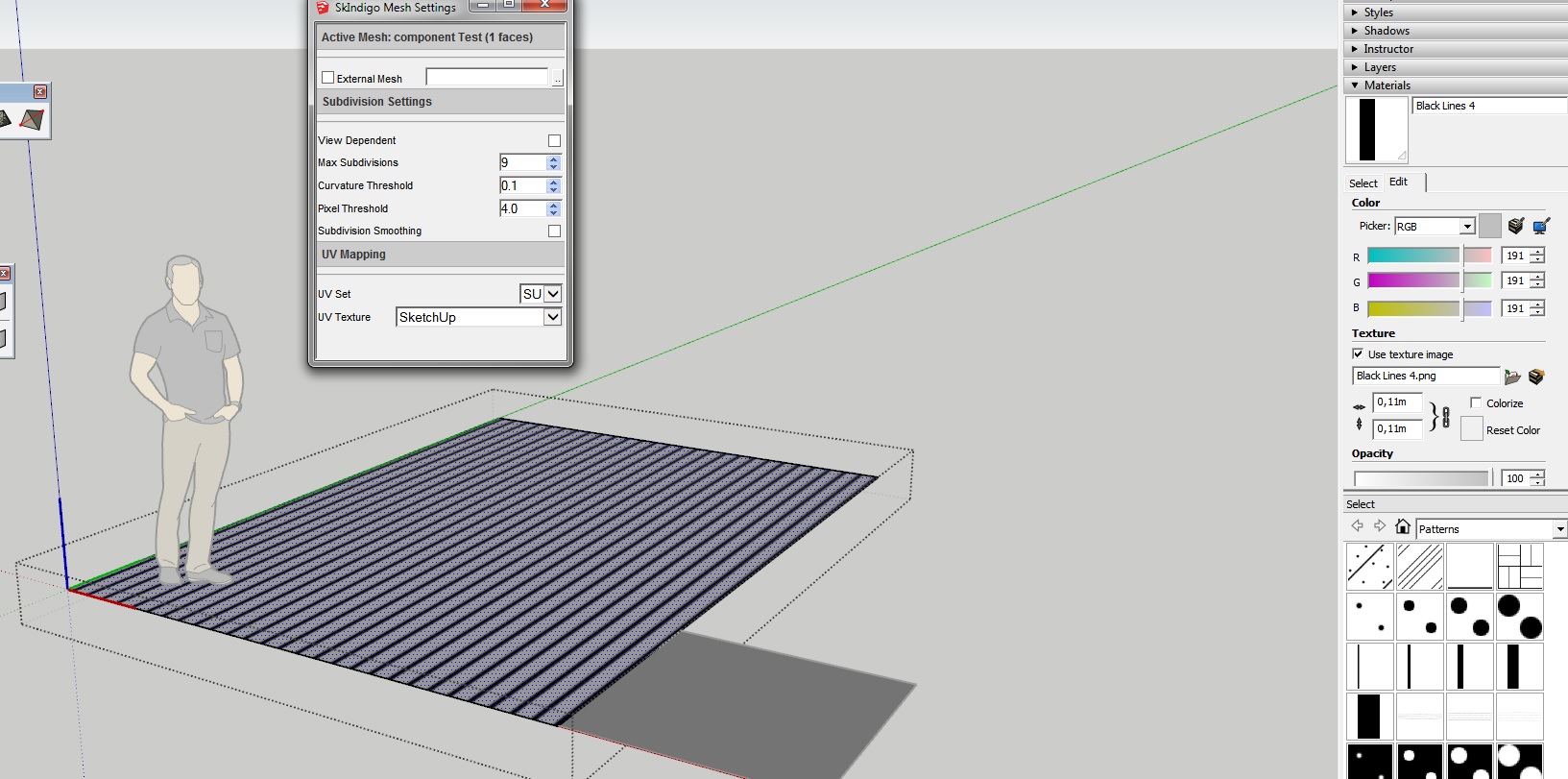The width and height of the screenshot is (1568, 779).
Task: Expand the Shadows panel
Action: [1386, 31]
